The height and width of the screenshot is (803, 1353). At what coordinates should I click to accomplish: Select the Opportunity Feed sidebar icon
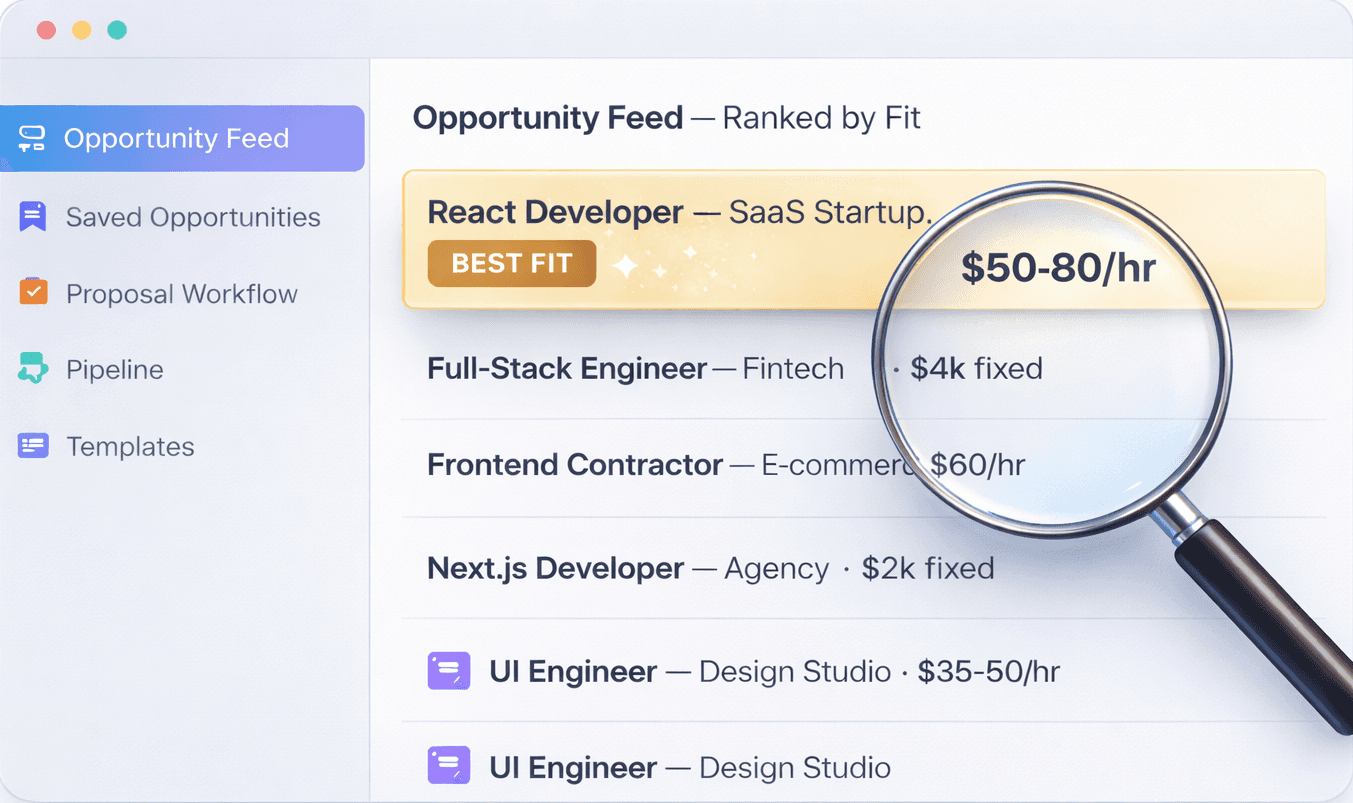pos(31,138)
